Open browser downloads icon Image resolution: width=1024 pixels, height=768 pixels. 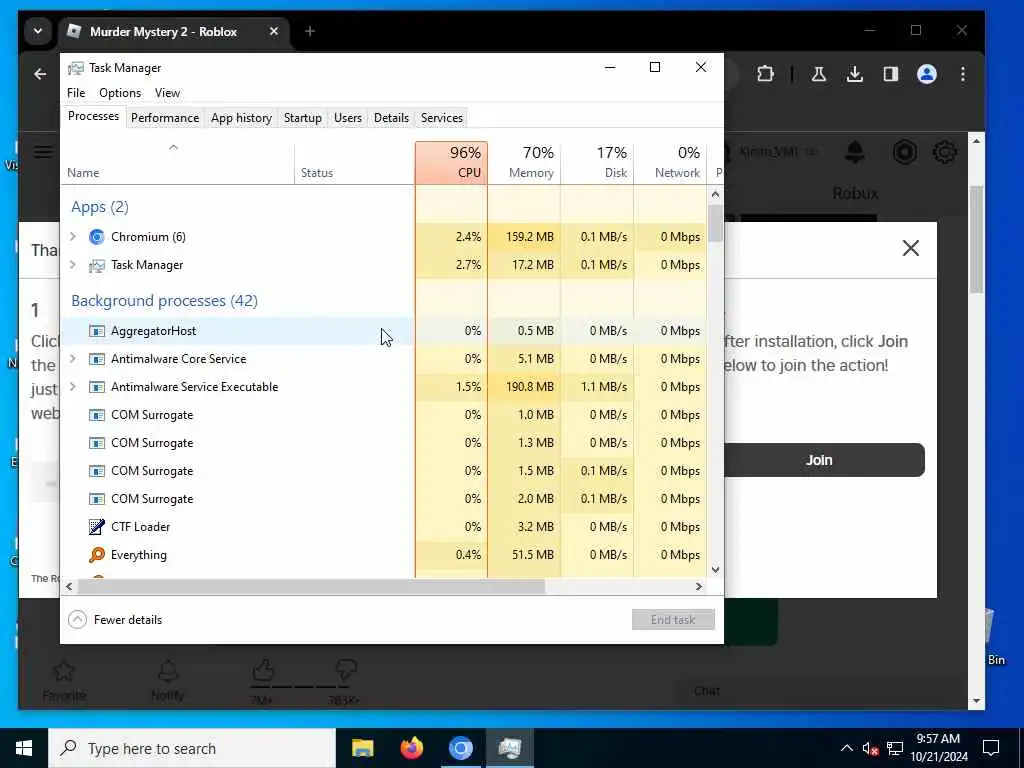point(854,74)
